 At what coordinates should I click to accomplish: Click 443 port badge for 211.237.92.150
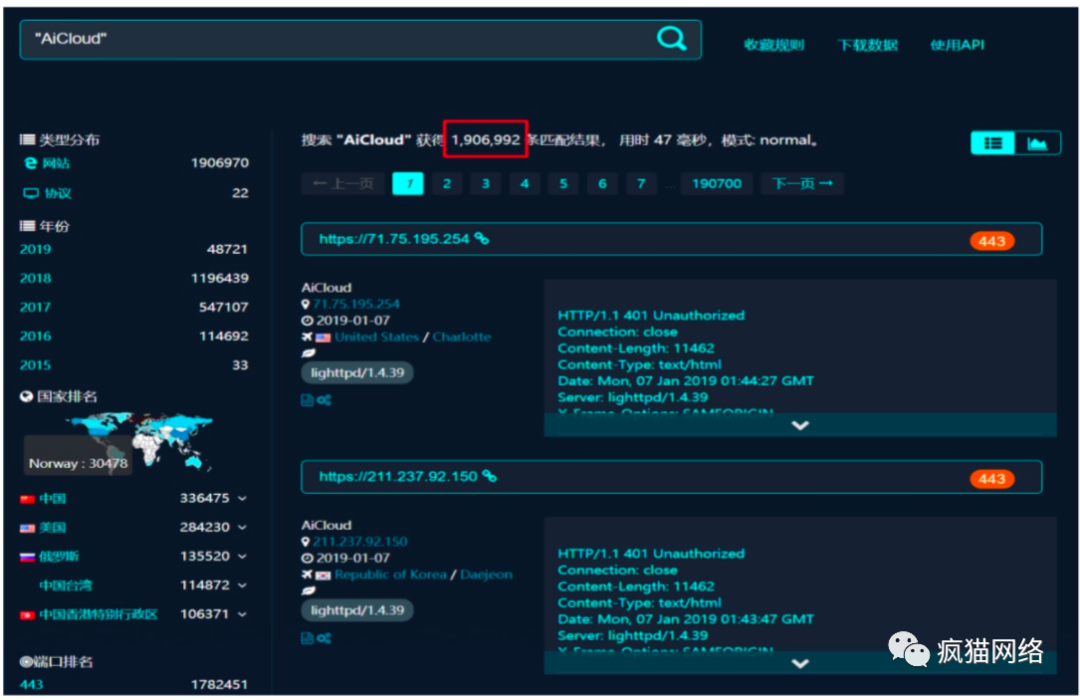tap(991, 478)
